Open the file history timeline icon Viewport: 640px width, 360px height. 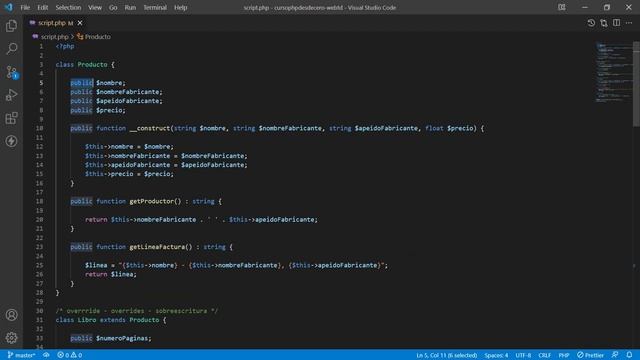(591, 23)
